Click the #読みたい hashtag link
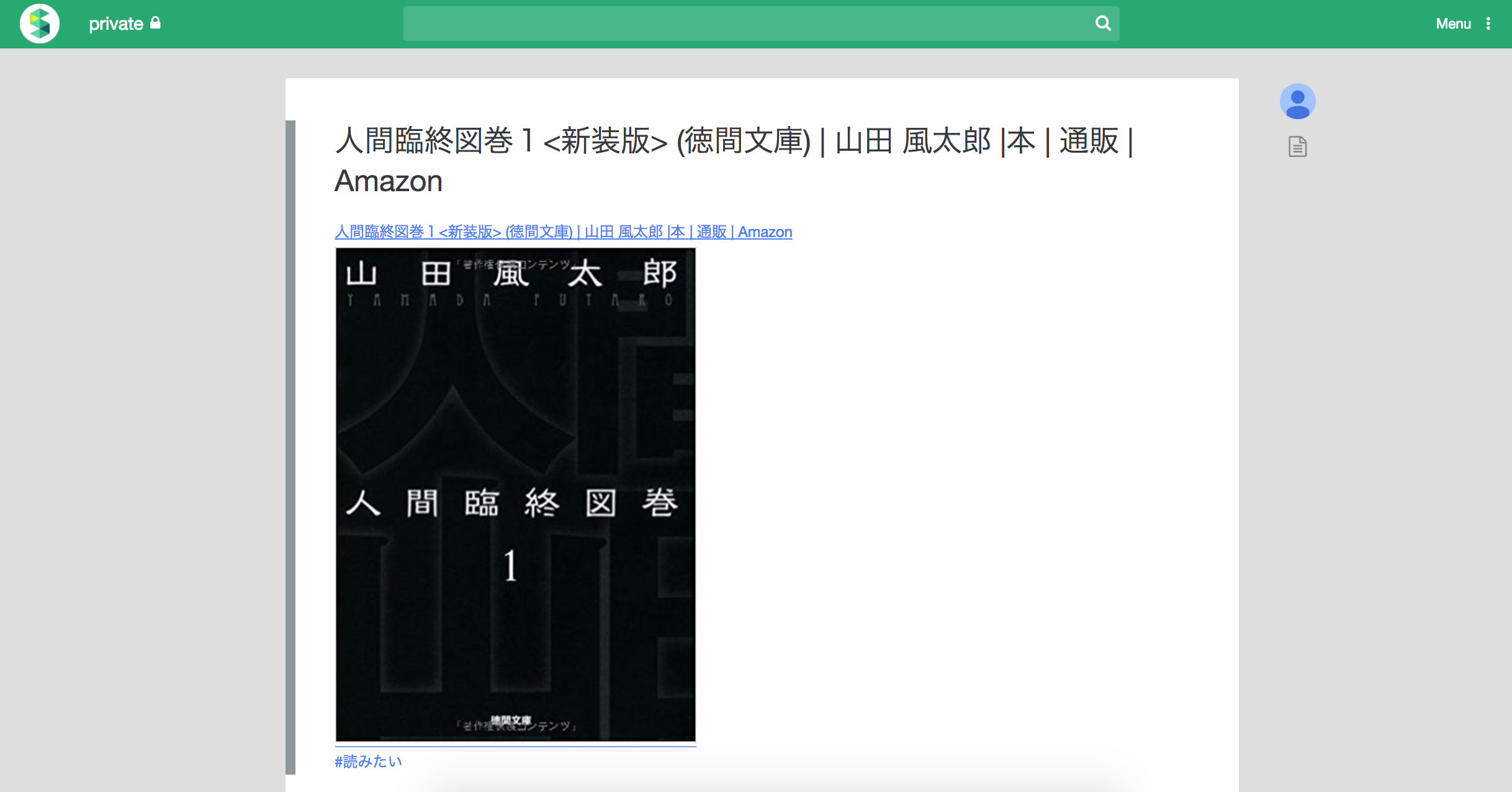Viewport: 1512px width, 792px height. 369,761
